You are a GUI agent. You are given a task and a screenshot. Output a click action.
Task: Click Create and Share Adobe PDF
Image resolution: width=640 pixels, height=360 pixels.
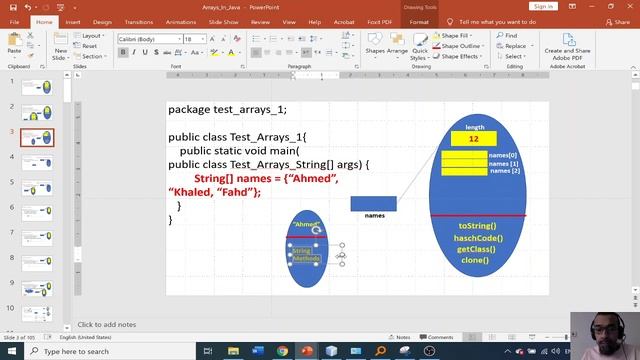coord(567,46)
